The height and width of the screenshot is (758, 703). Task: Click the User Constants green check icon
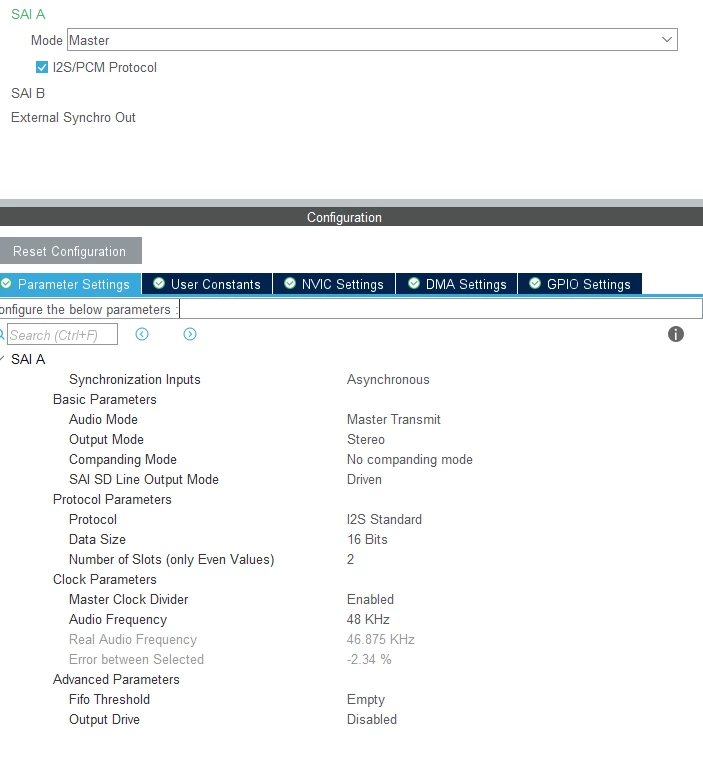[x=159, y=283]
